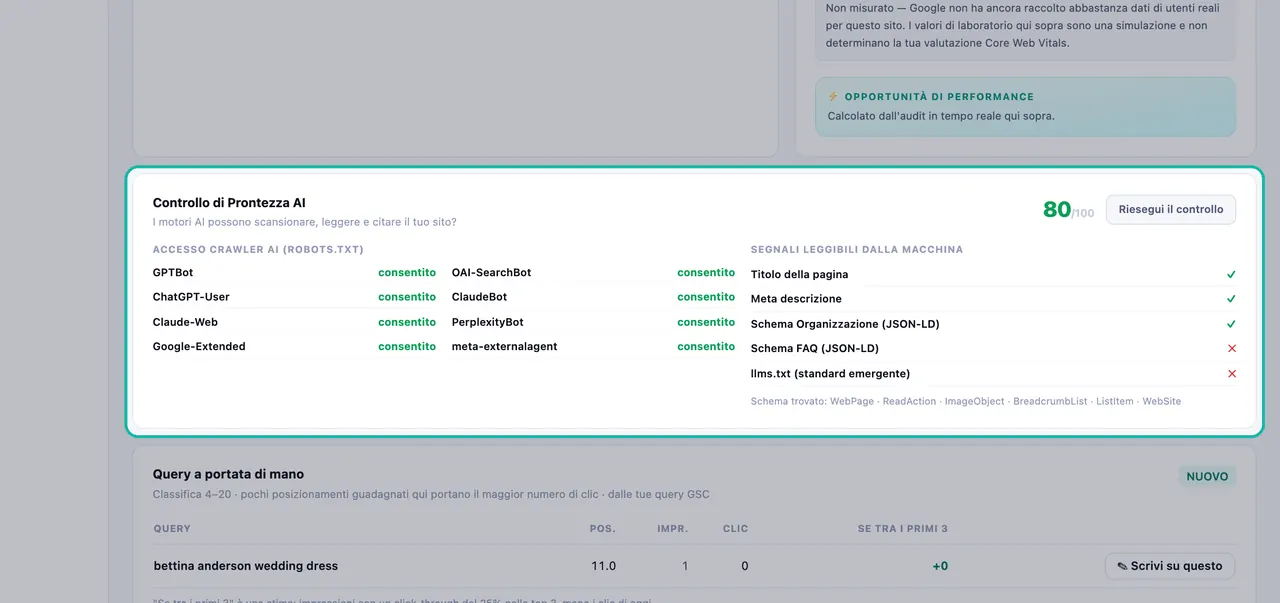Click the consentito status for meta-externalagent
The image size is (1280, 603).
click(706, 346)
